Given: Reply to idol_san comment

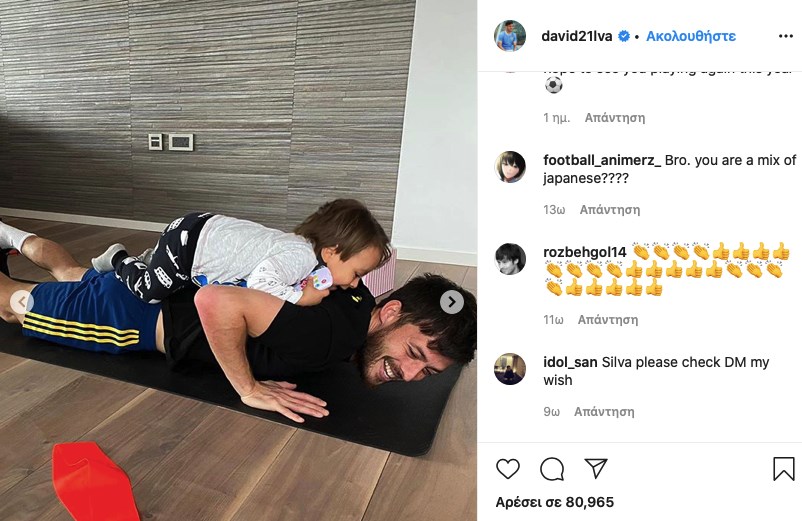Looking at the screenshot, I should tap(604, 412).
